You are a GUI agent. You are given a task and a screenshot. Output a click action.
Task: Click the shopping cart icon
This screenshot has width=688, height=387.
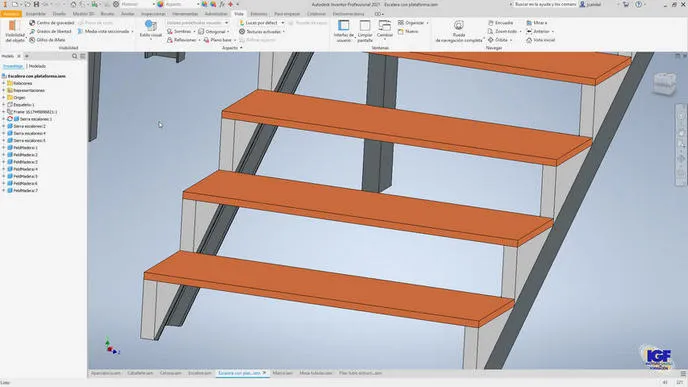[x=626, y=4]
